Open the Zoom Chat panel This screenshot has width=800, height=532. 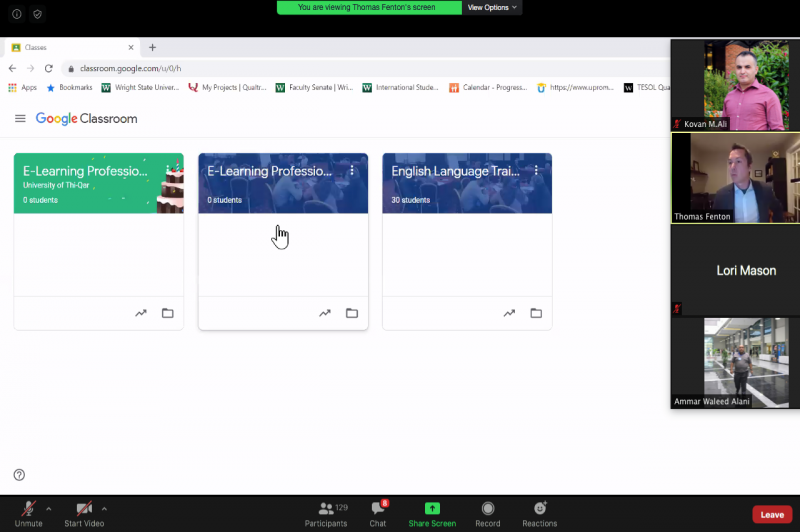pyautogui.click(x=377, y=510)
